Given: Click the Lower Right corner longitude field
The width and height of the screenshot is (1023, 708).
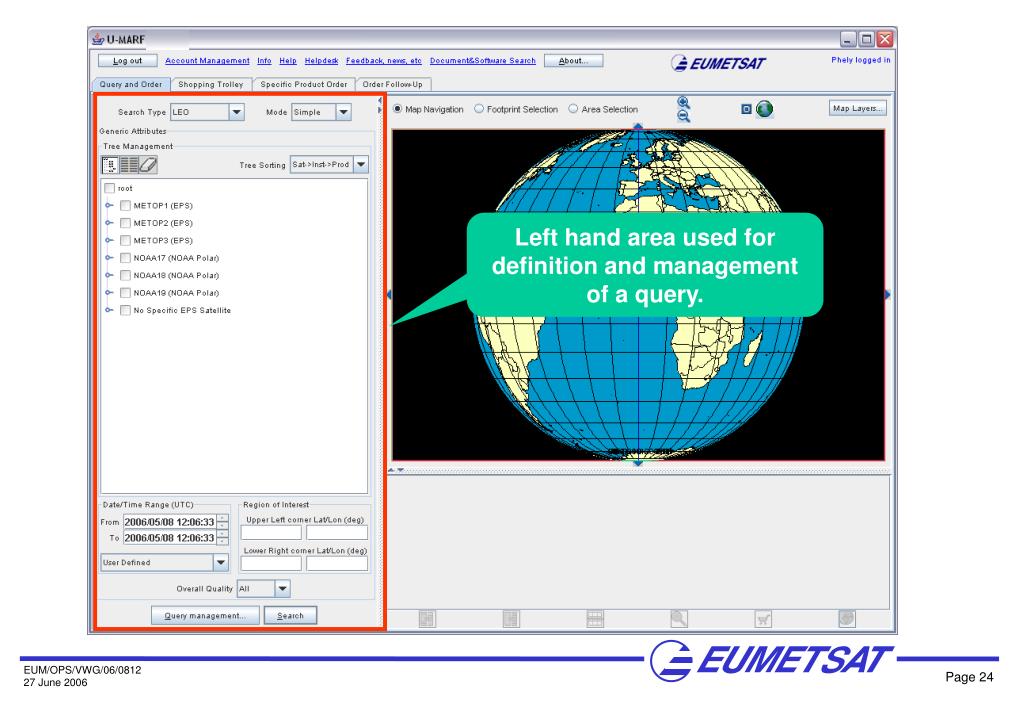Looking at the screenshot, I should point(337,563).
